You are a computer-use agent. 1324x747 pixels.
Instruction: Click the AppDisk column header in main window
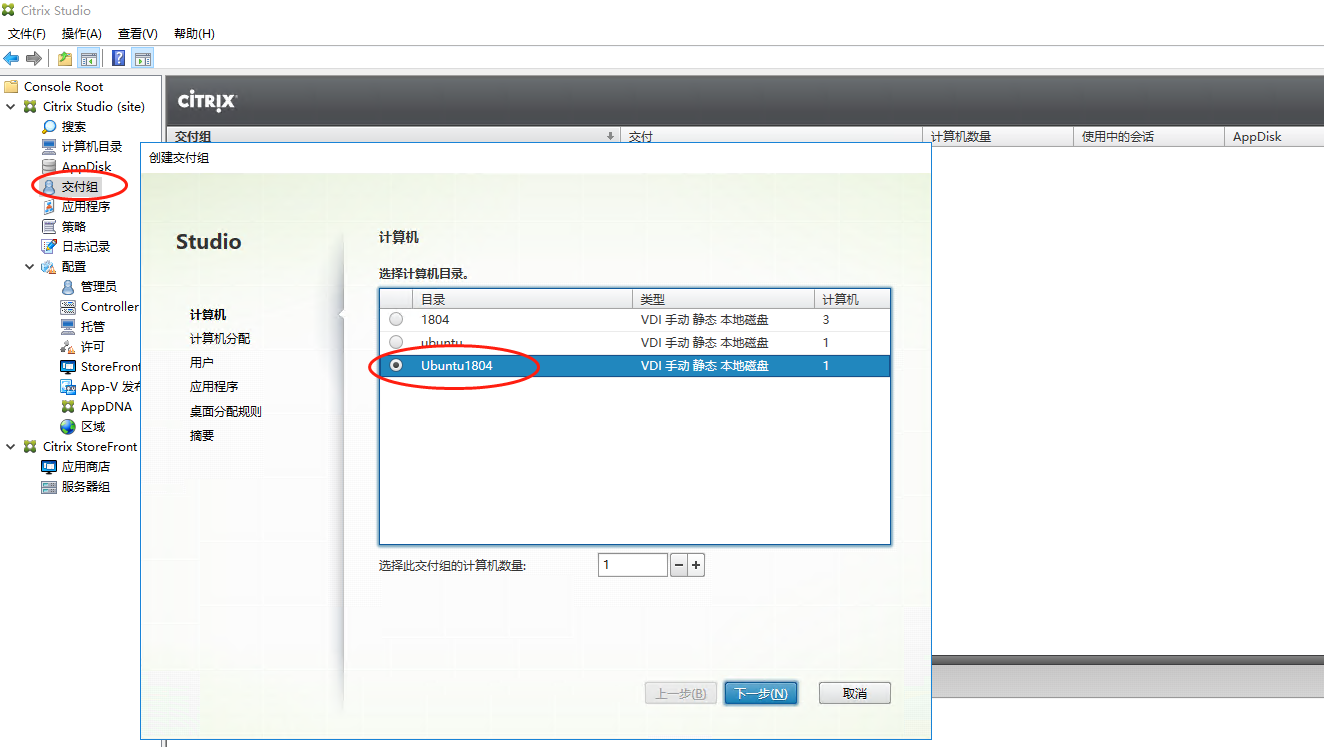tap(1274, 137)
